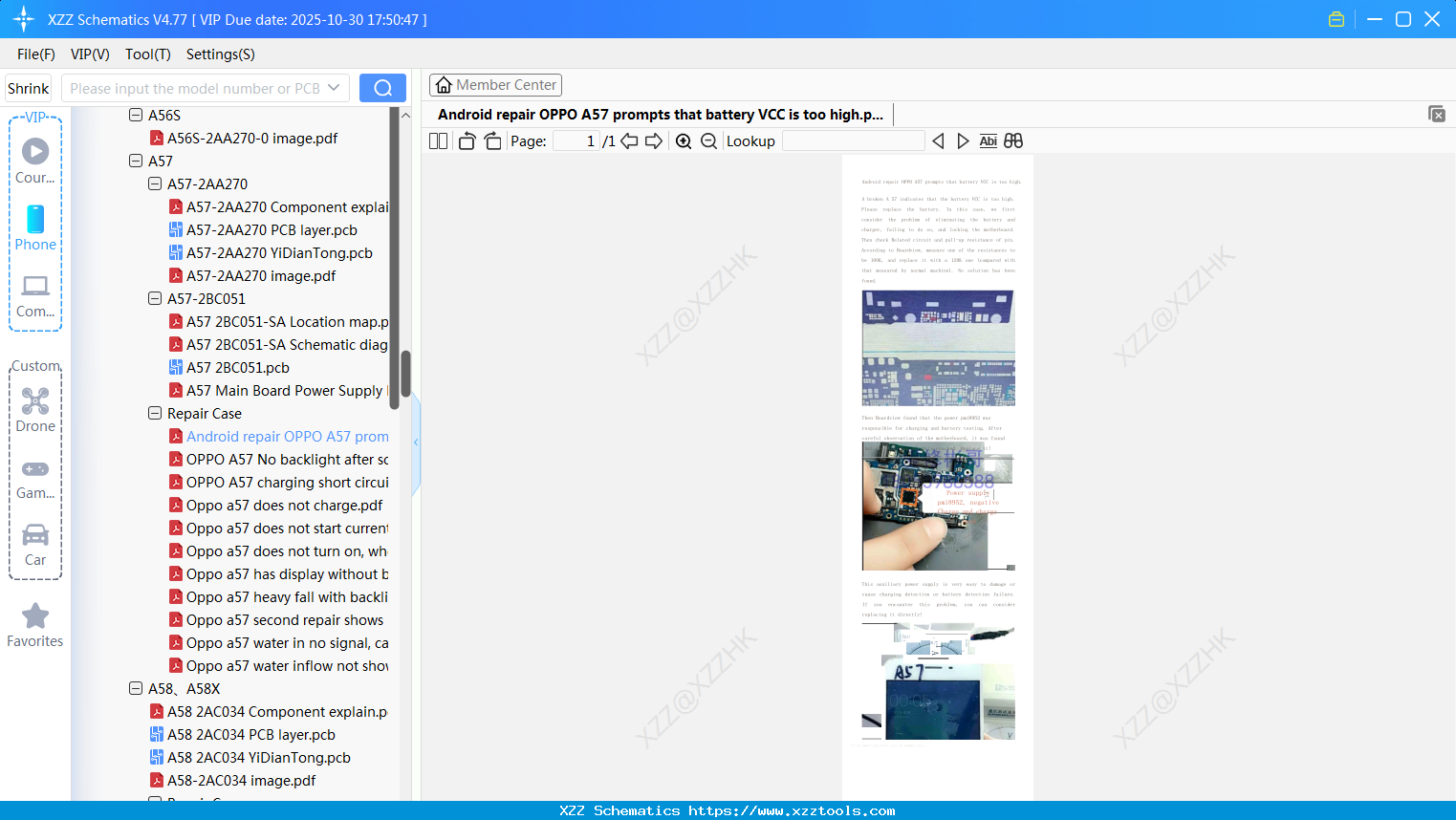Open the Tool(T) menu
The image size is (1456, 820).
tap(148, 54)
